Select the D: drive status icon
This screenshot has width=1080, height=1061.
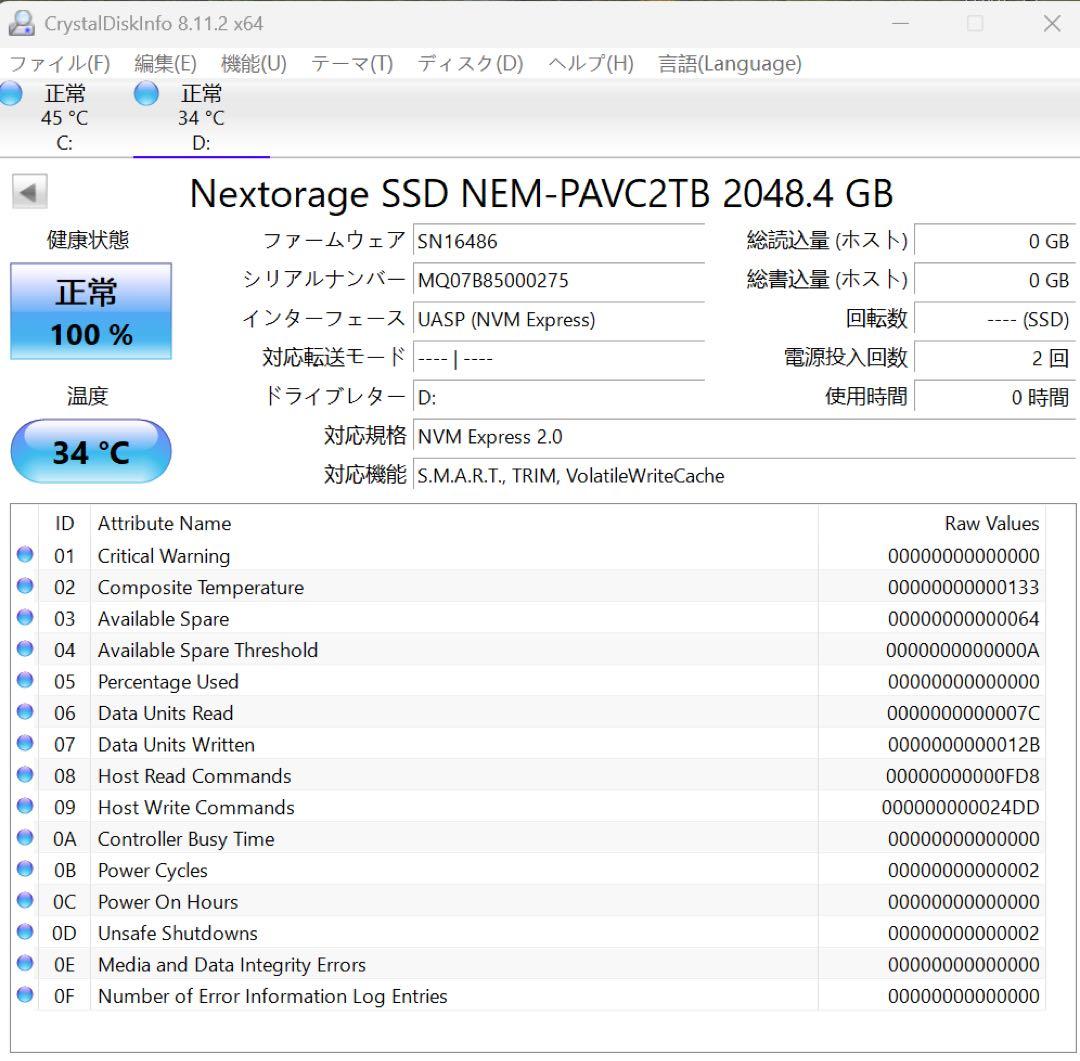pyautogui.click(x=146, y=93)
